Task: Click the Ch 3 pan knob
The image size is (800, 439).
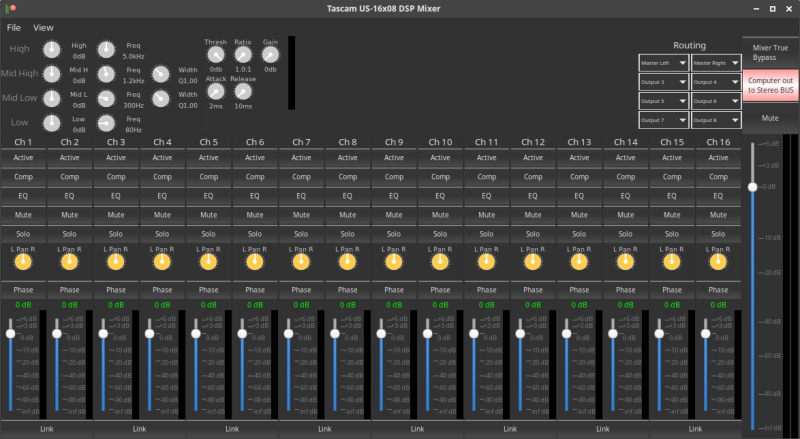Action: coord(116,262)
